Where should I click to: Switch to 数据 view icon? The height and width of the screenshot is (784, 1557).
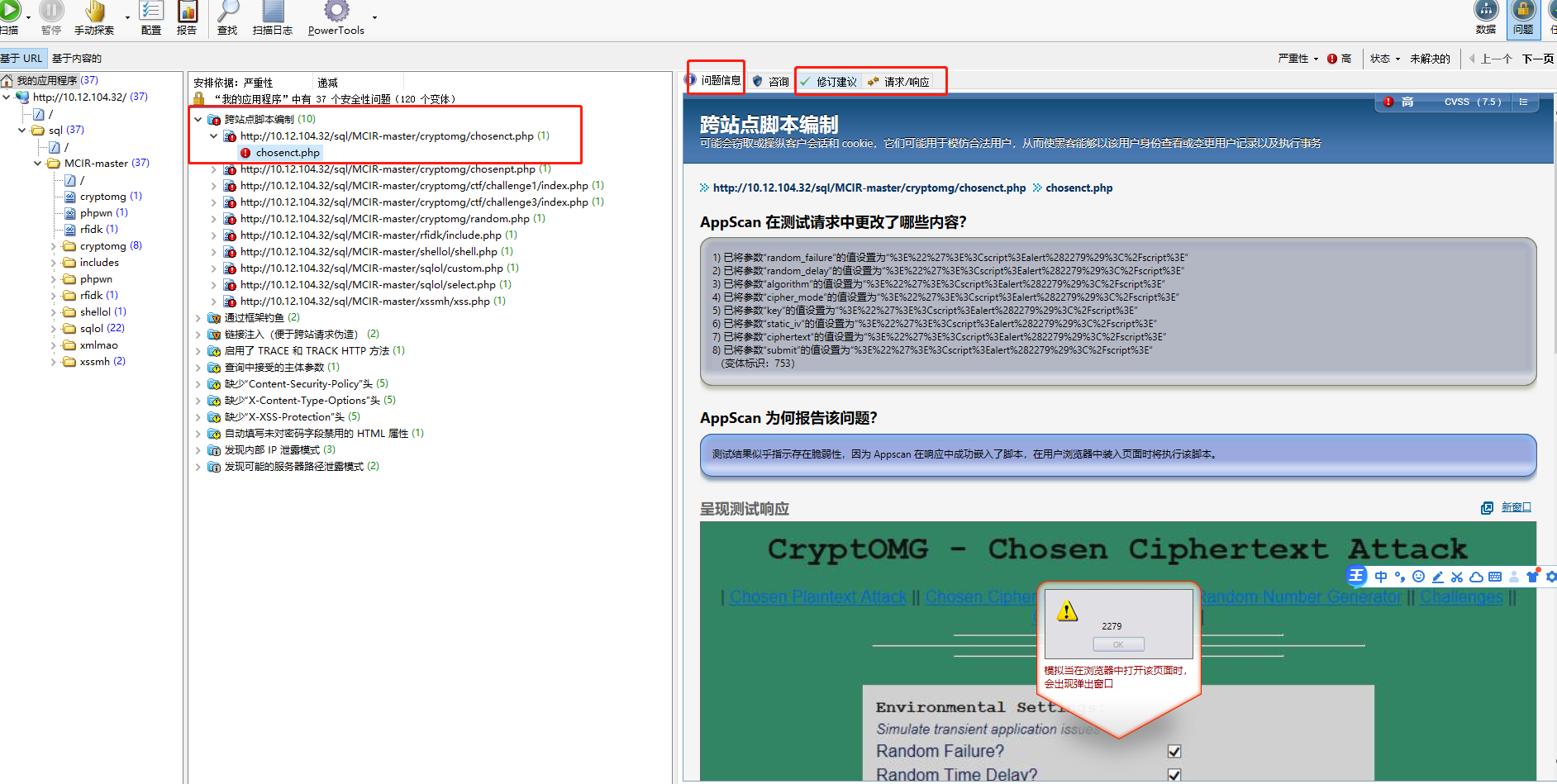click(x=1485, y=12)
